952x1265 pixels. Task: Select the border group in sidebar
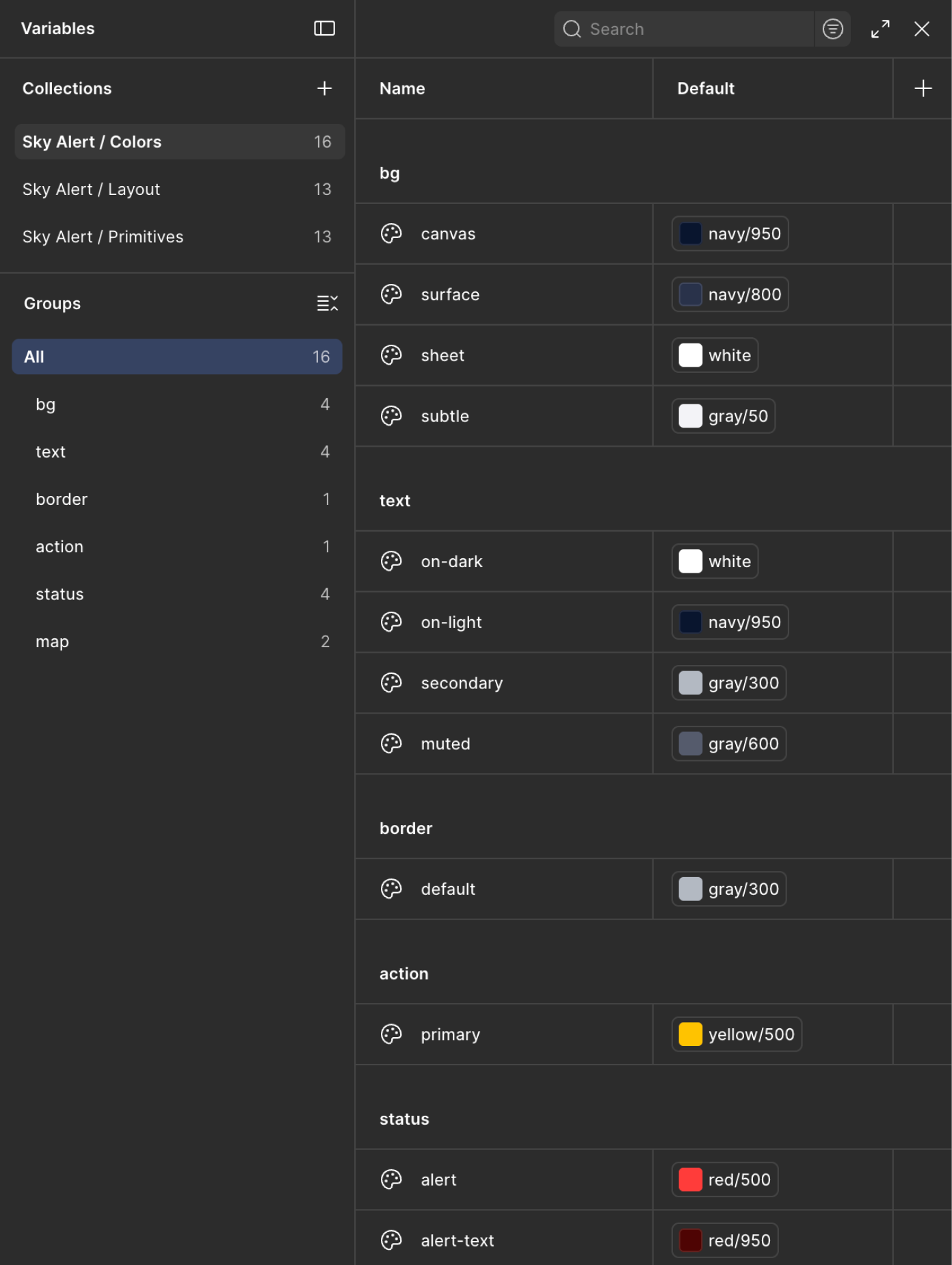[177, 499]
